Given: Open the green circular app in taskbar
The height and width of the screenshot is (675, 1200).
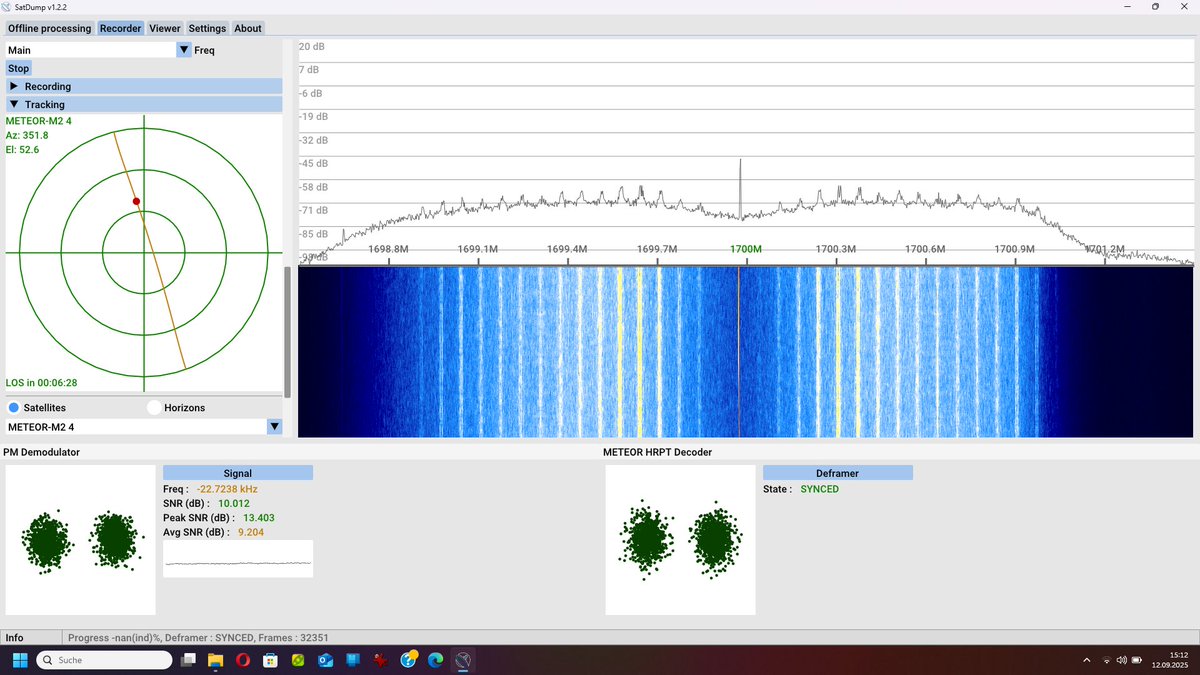Looking at the screenshot, I should pos(298,660).
